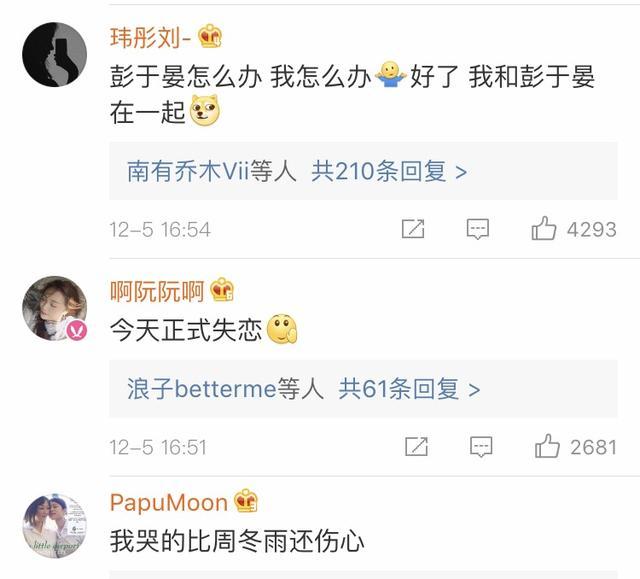Tap the username 啊阮阮啊

(x=157, y=291)
